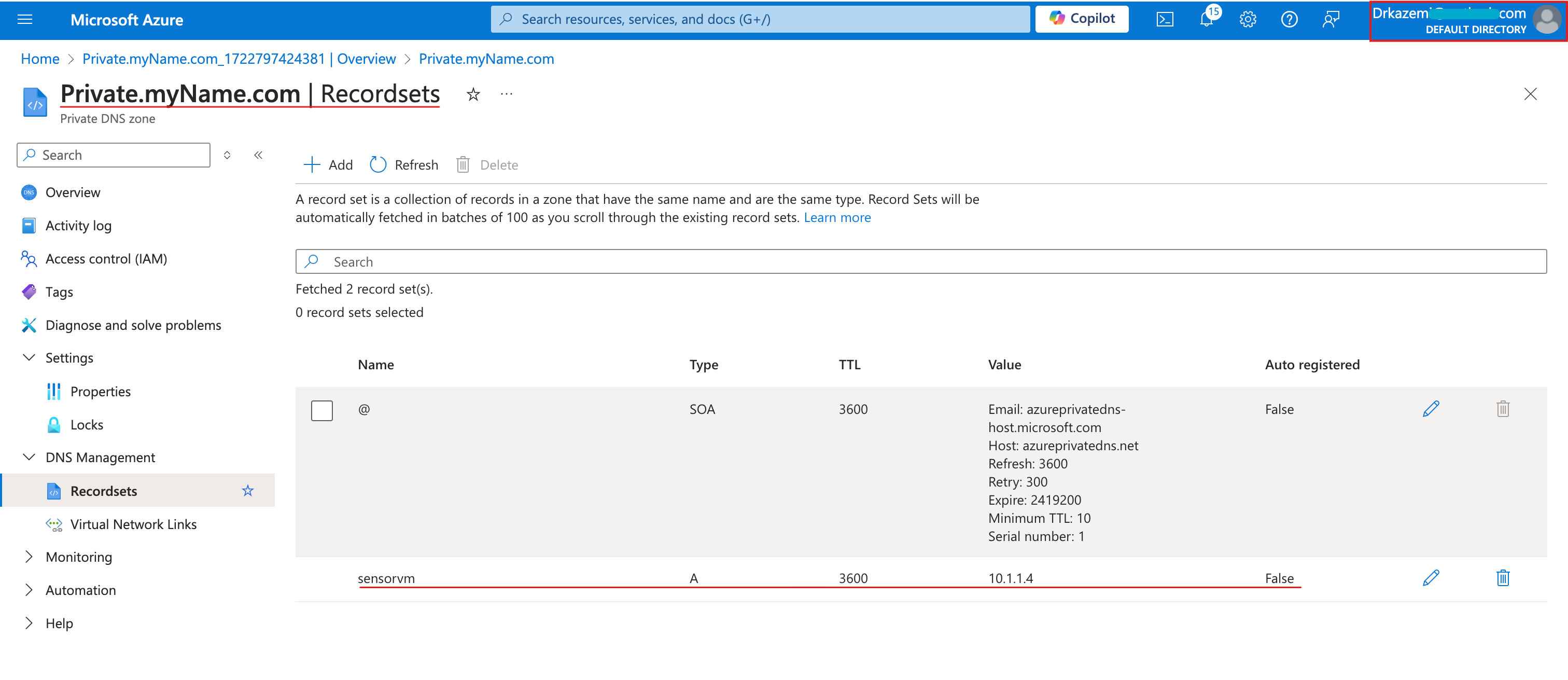This screenshot has height=680, width=1568.
Task: Open the Azure portal hamburger menu
Action: [25, 20]
